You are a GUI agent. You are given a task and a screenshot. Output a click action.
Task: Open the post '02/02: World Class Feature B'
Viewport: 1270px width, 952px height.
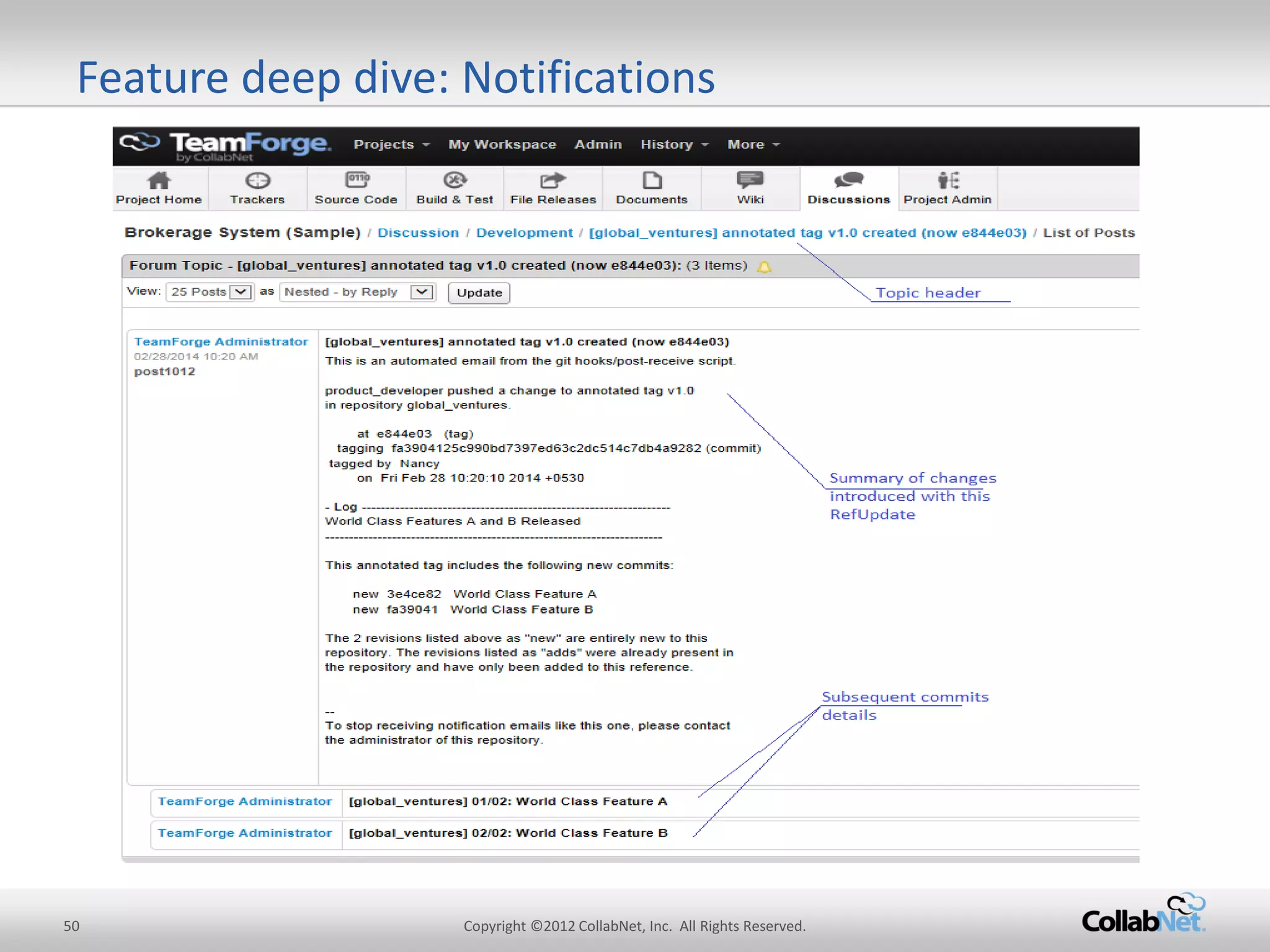coord(508,833)
